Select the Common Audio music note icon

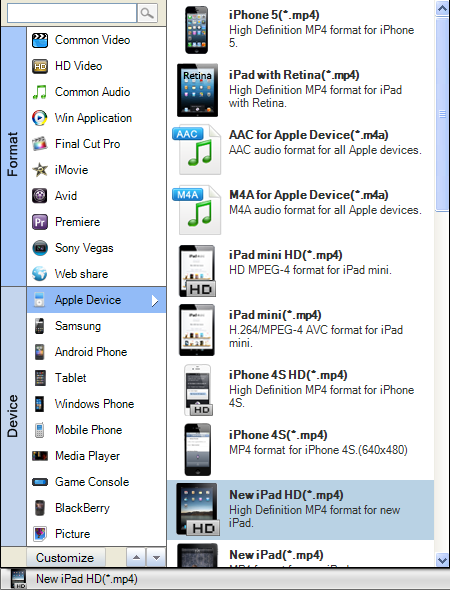[x=40, y=92]
